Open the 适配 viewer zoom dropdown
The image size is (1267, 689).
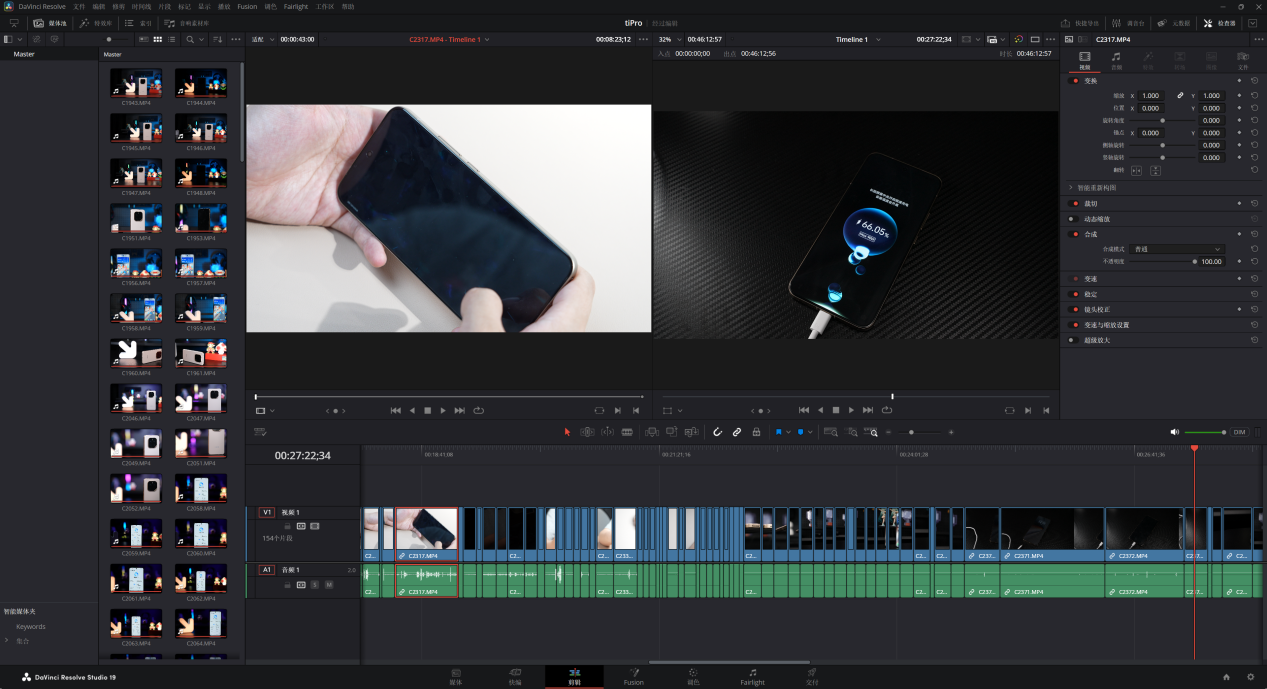(x=261, y=39)
